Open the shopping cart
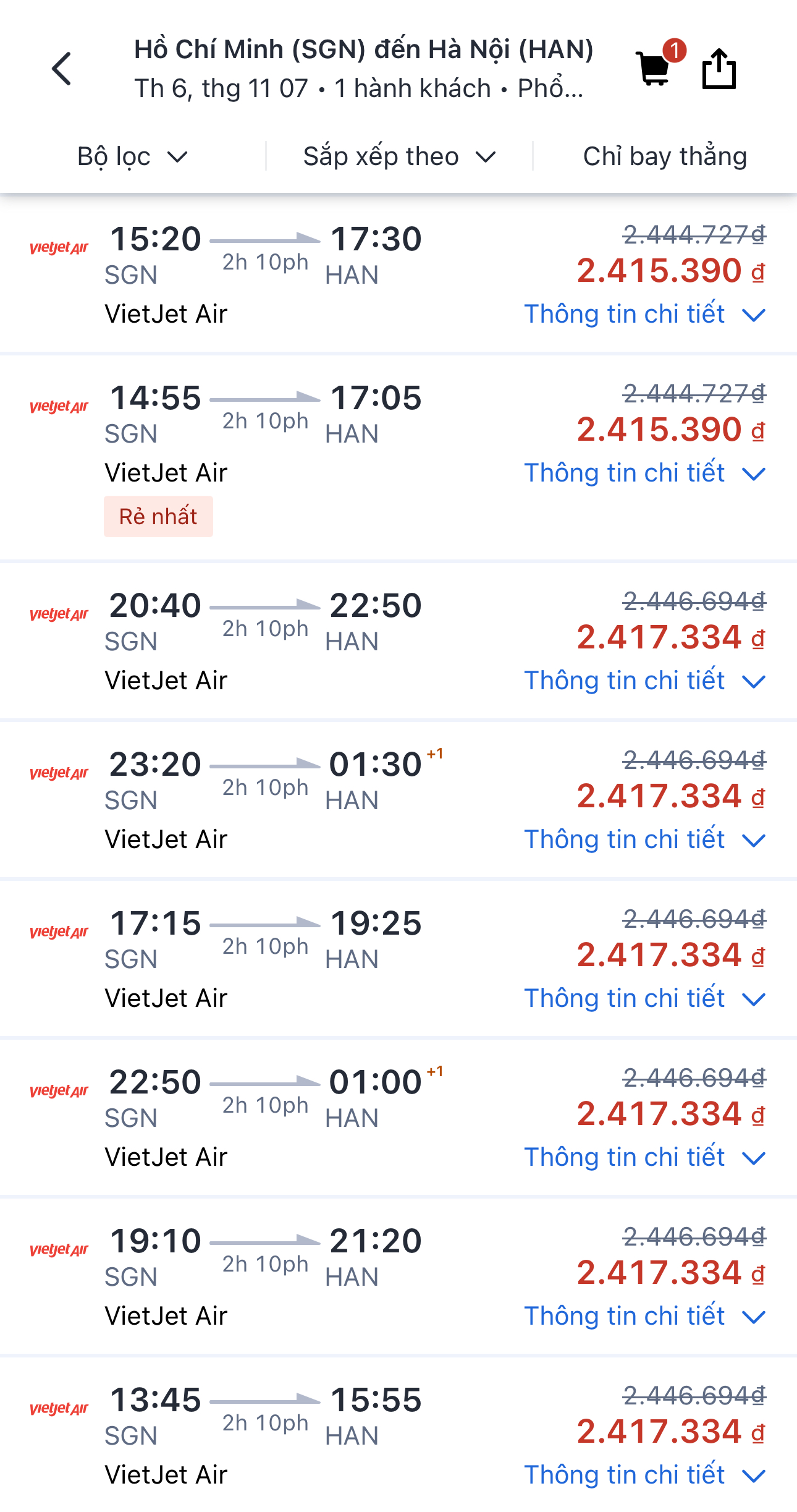797x1512 pixels. [654, 69]
